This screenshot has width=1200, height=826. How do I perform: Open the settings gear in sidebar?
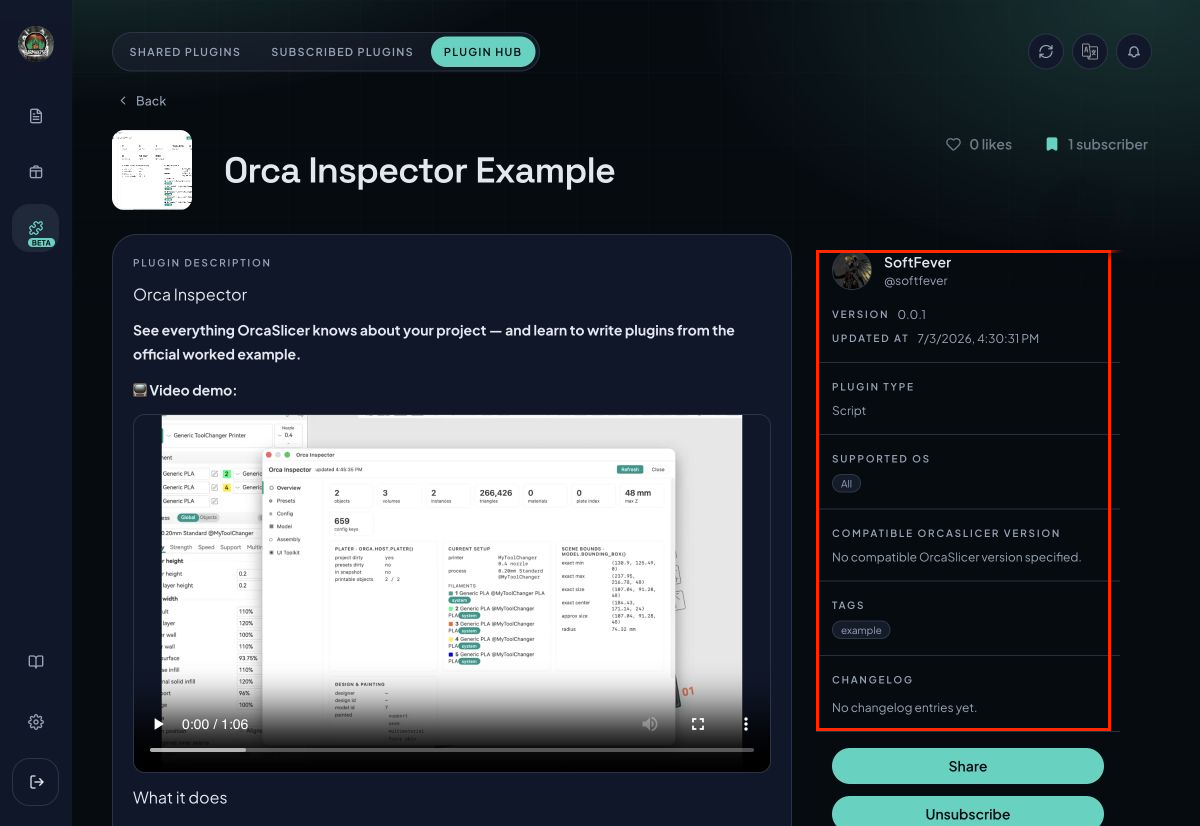point(36,722)
